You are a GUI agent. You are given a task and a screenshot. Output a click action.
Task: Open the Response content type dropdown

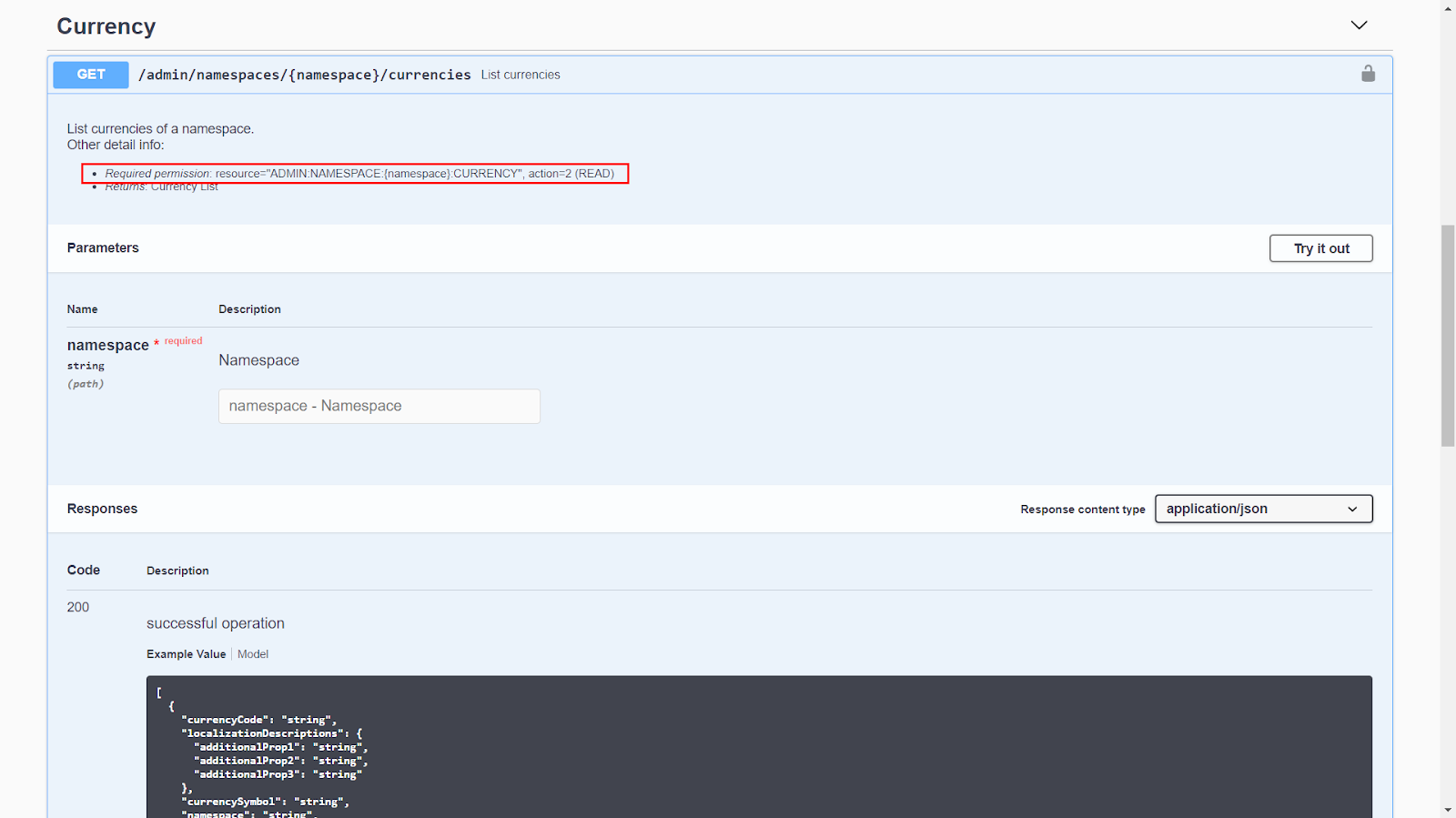coord(1263,509)
